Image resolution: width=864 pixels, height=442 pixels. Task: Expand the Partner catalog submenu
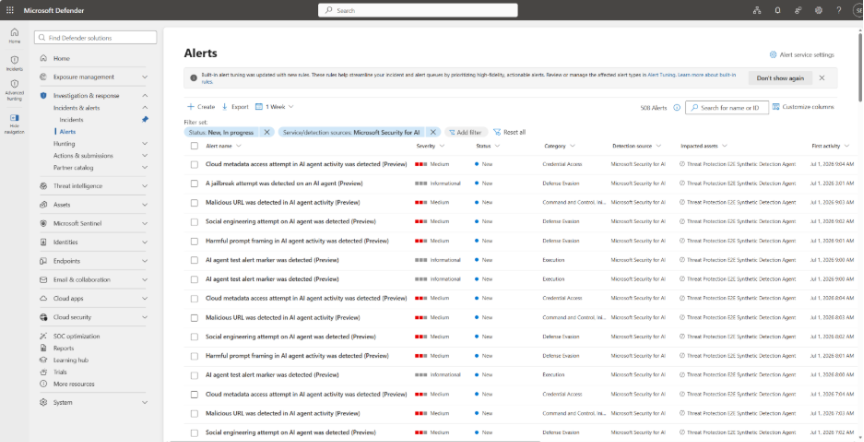point(145,168)
